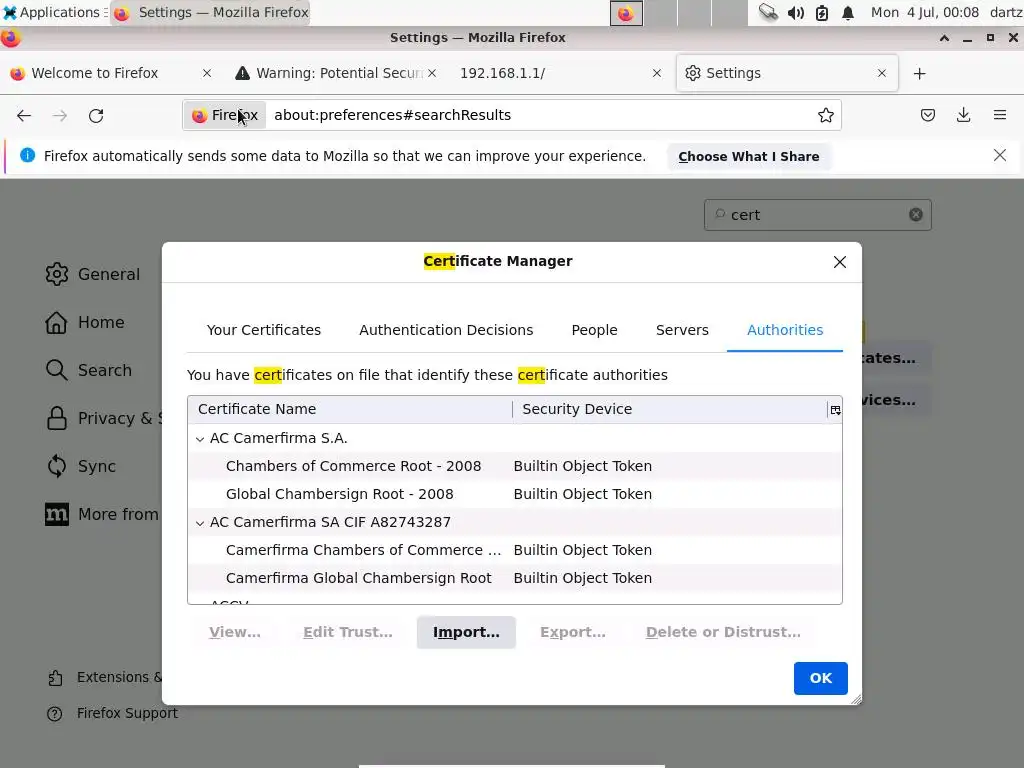Click the View... button
This screenshot has width=1024, height=768.
(x=235, y=632)
